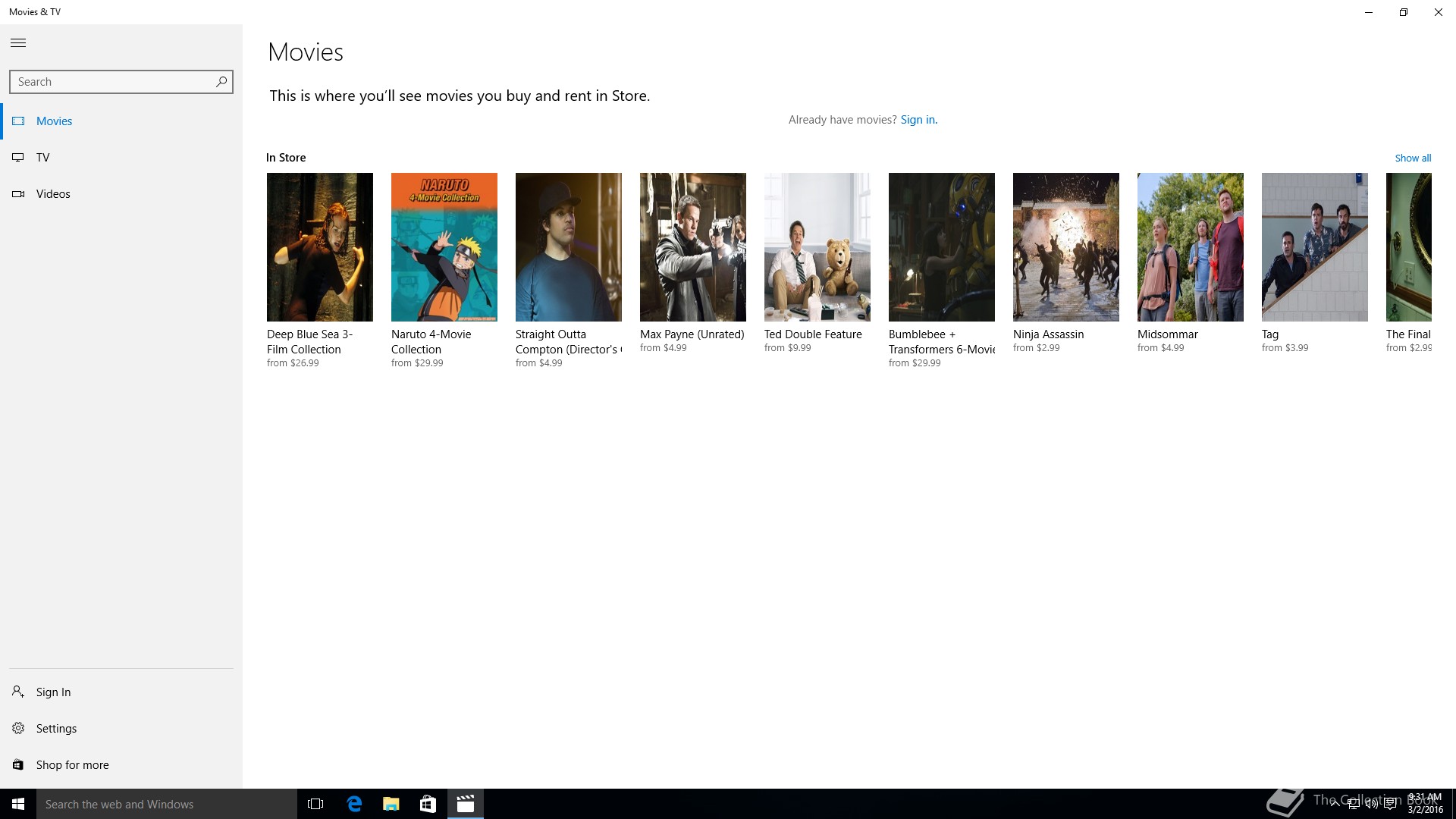Click the Movies film icon in sidebar
The image size is (1456, 819).
18,121
